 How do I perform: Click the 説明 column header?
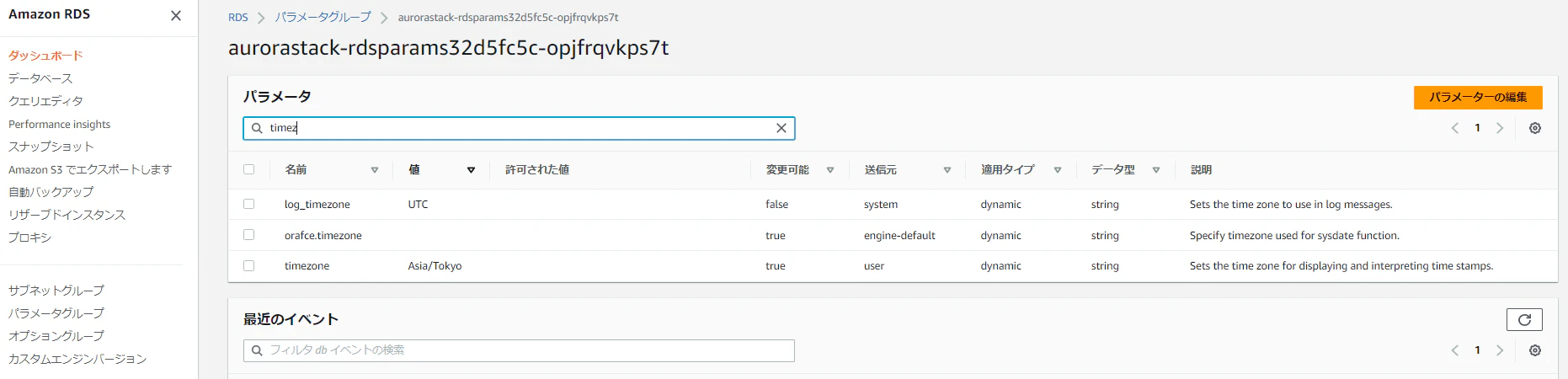pyautogui.click(x=1201, y=170)
